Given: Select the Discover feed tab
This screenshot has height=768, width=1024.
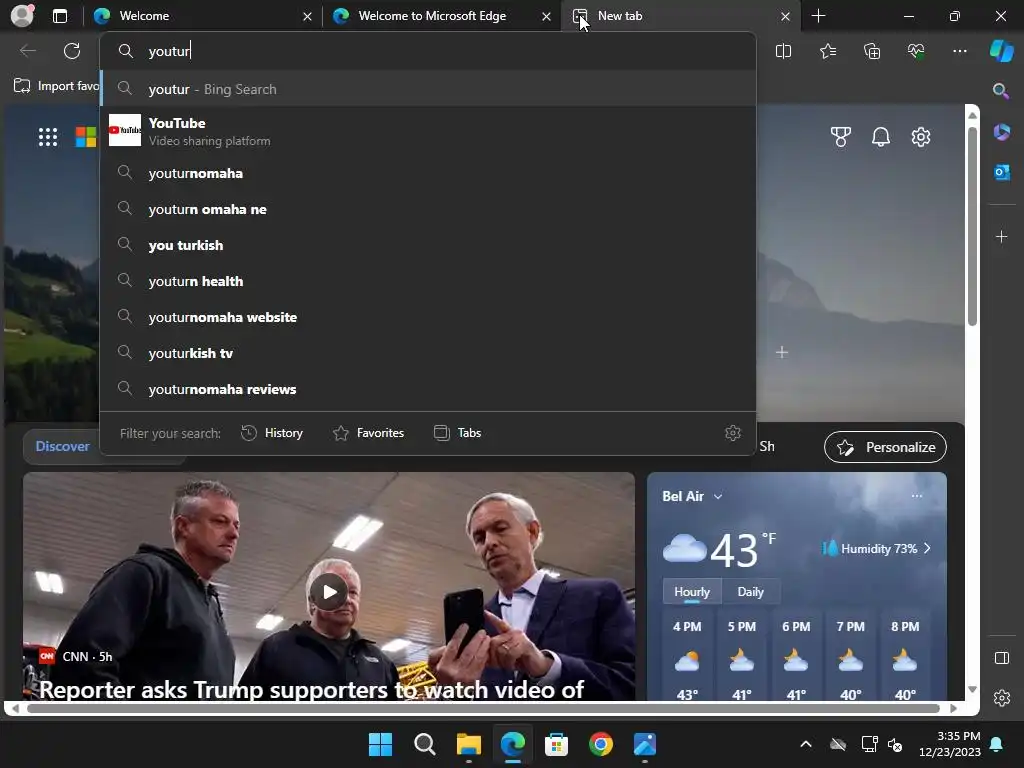Looking at the screenshot, I should click(x=62, y=446).
